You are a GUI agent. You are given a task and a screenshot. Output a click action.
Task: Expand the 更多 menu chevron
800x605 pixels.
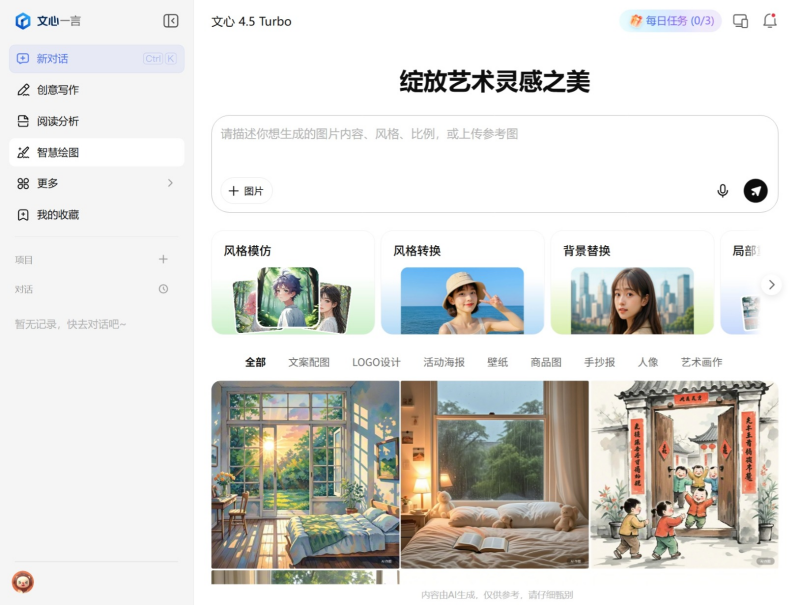coord(170,183)
